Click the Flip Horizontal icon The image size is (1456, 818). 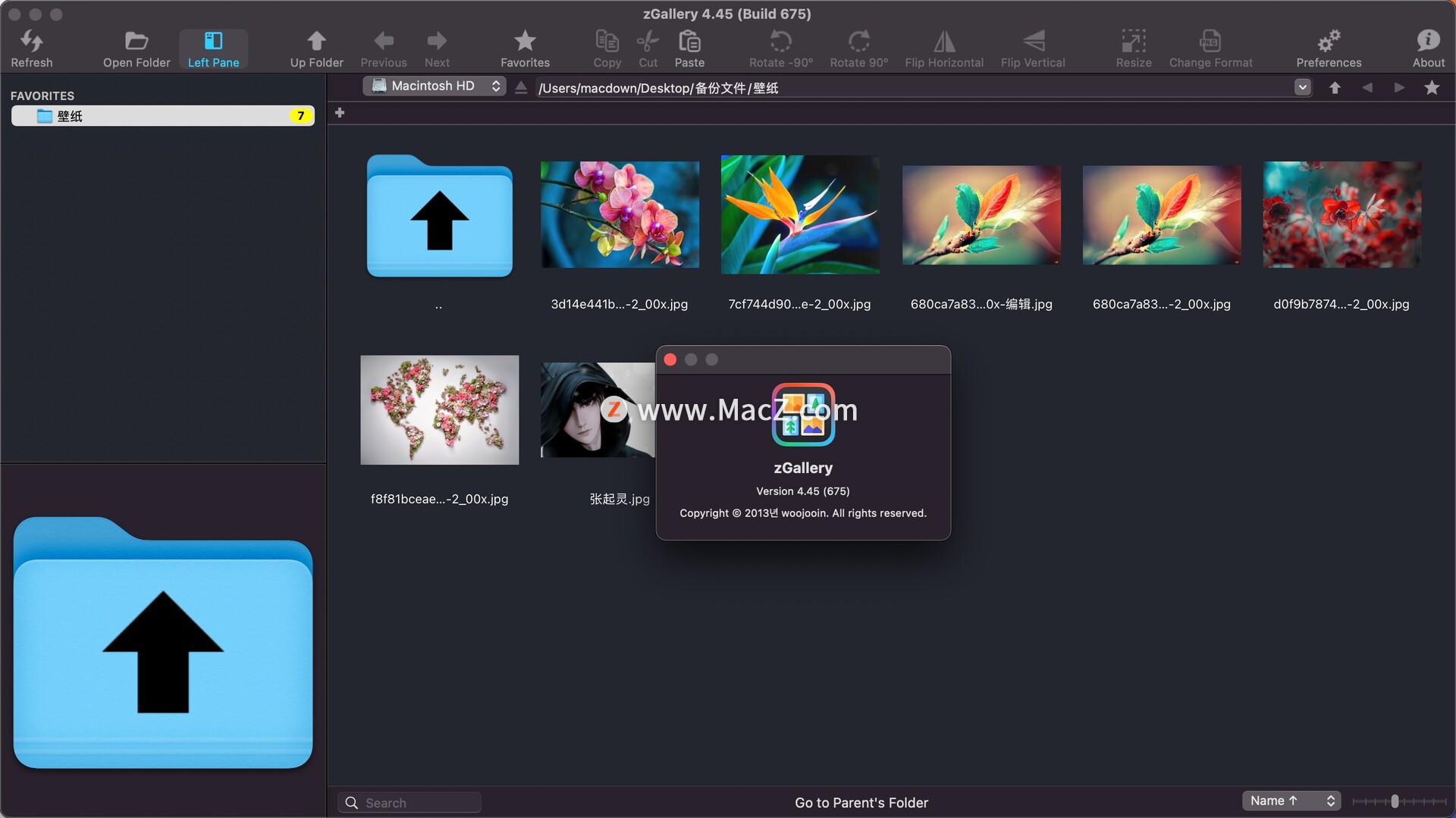coord(944,49)
